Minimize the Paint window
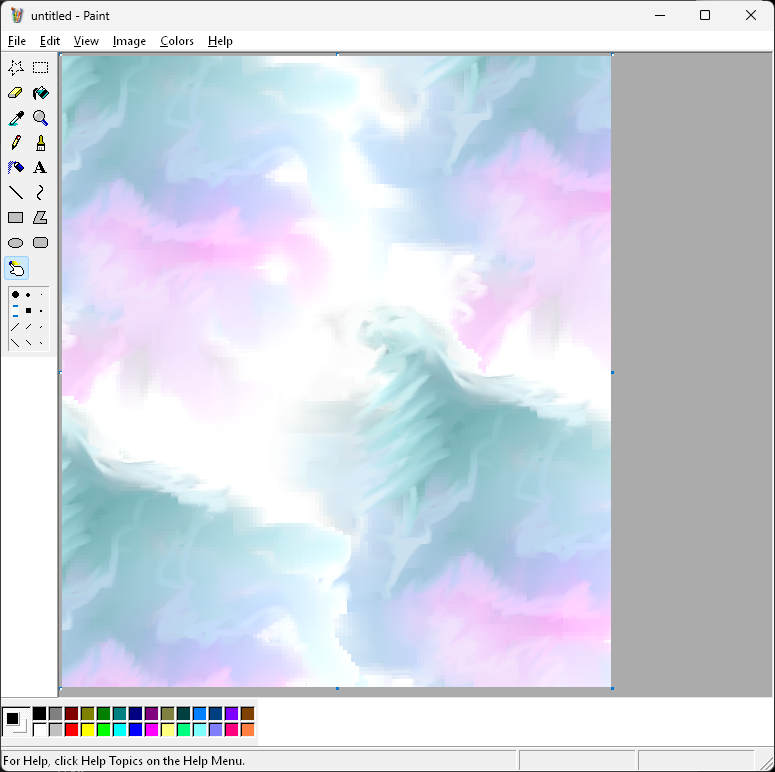 (660, 15)
